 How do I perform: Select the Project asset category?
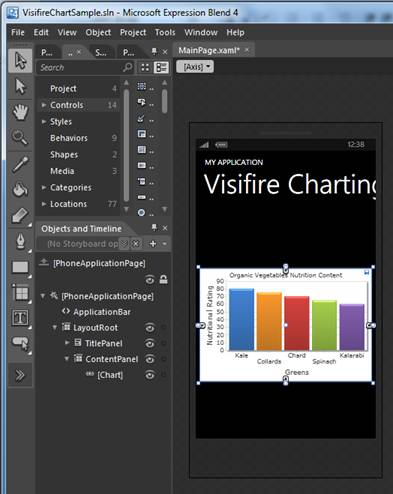point(63,89)
